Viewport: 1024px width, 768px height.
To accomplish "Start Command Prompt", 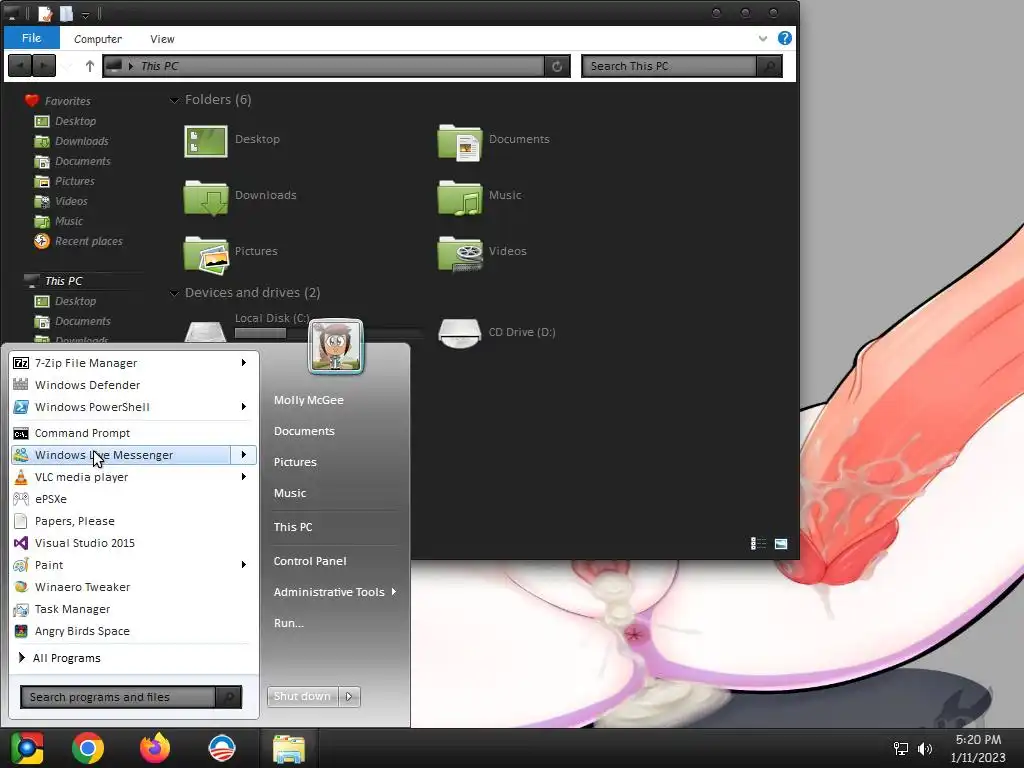I will (133, 433).
